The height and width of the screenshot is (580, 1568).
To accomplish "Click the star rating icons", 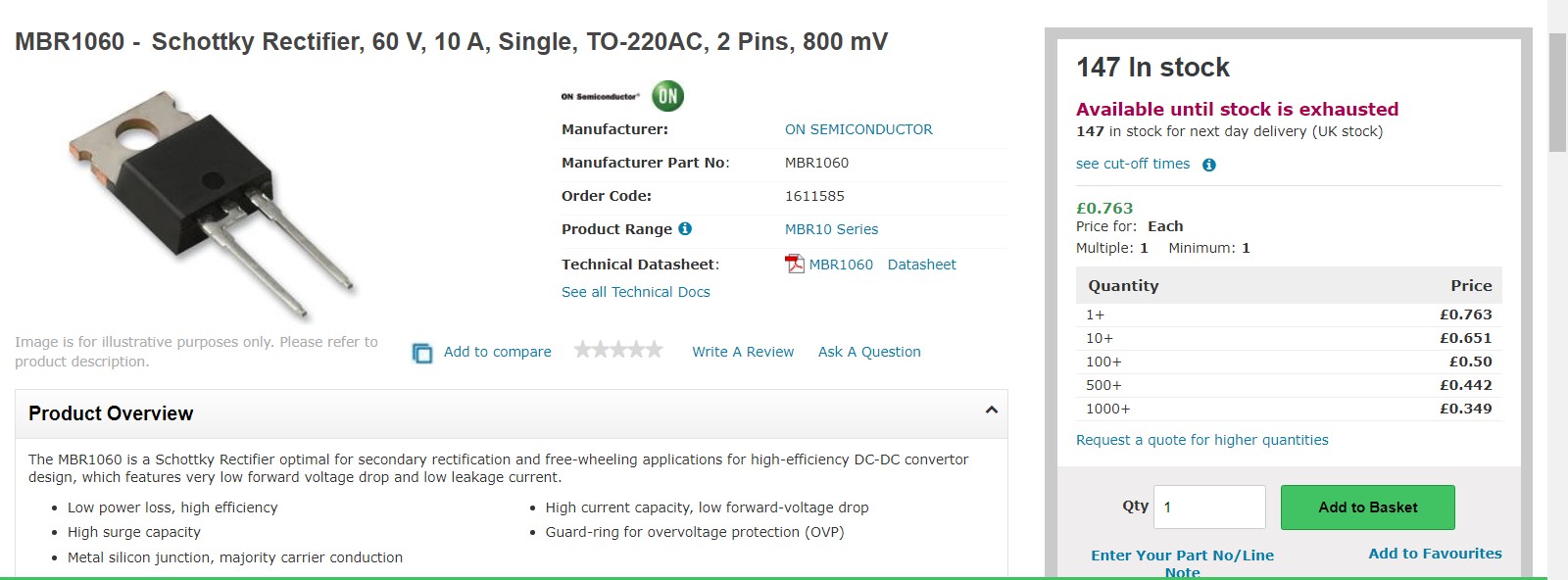I will [618, 350].
